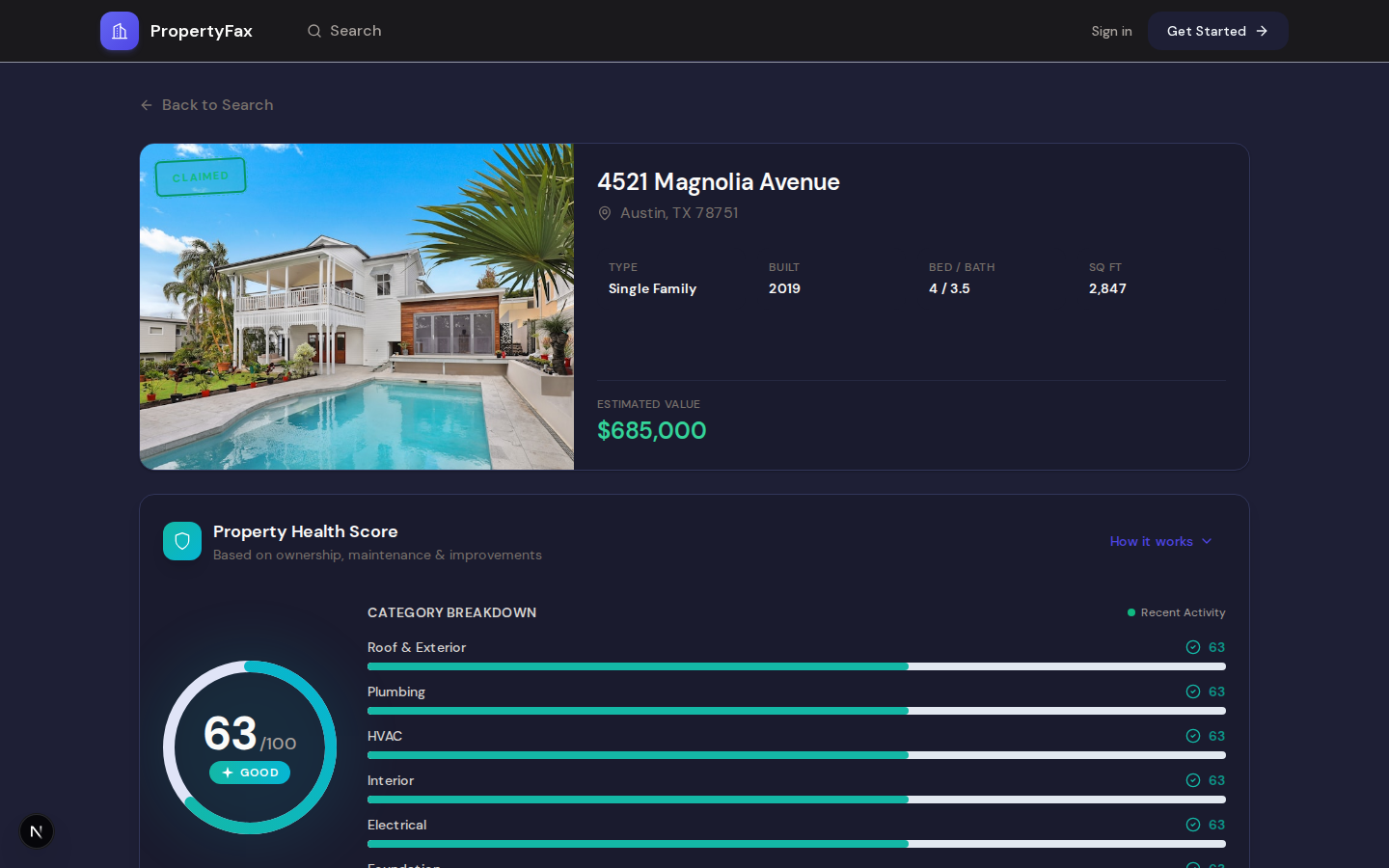
Task: Click the checkmark icon beside Foundation
Action: pos(1193,866)
